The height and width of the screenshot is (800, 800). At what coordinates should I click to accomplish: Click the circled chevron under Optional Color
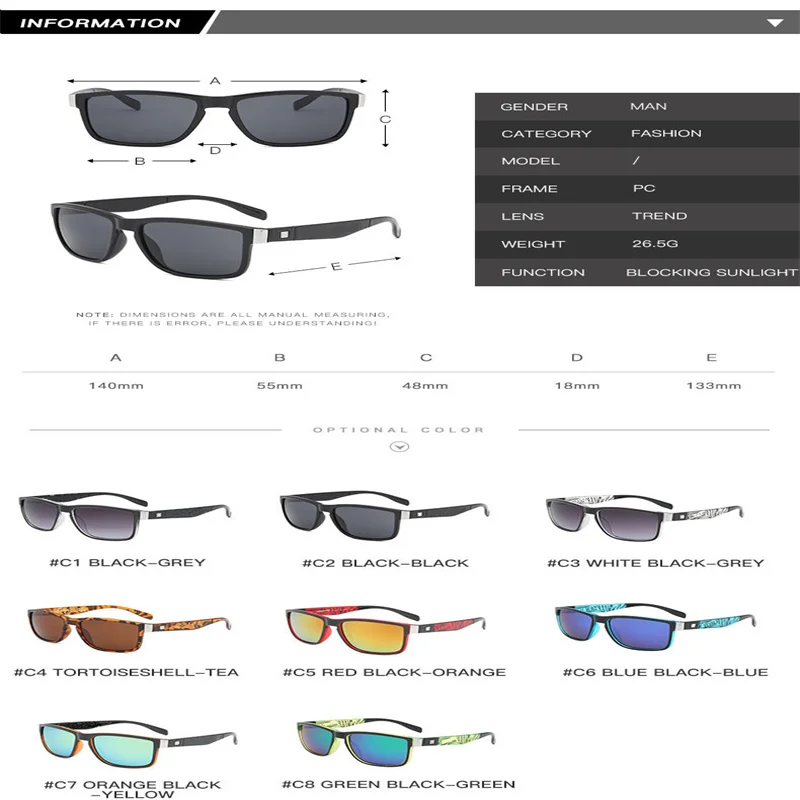pos(399,447)
